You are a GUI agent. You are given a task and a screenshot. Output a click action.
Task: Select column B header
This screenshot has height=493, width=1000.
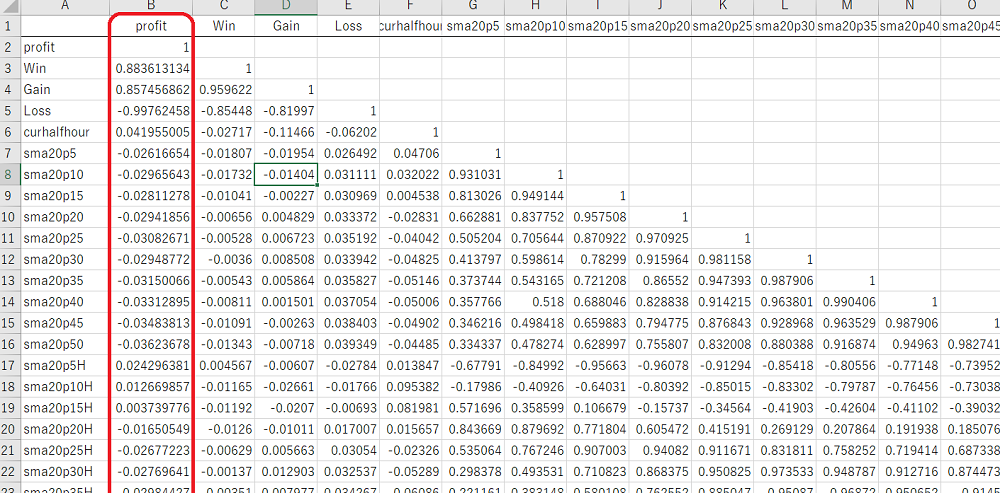(151, 8)
